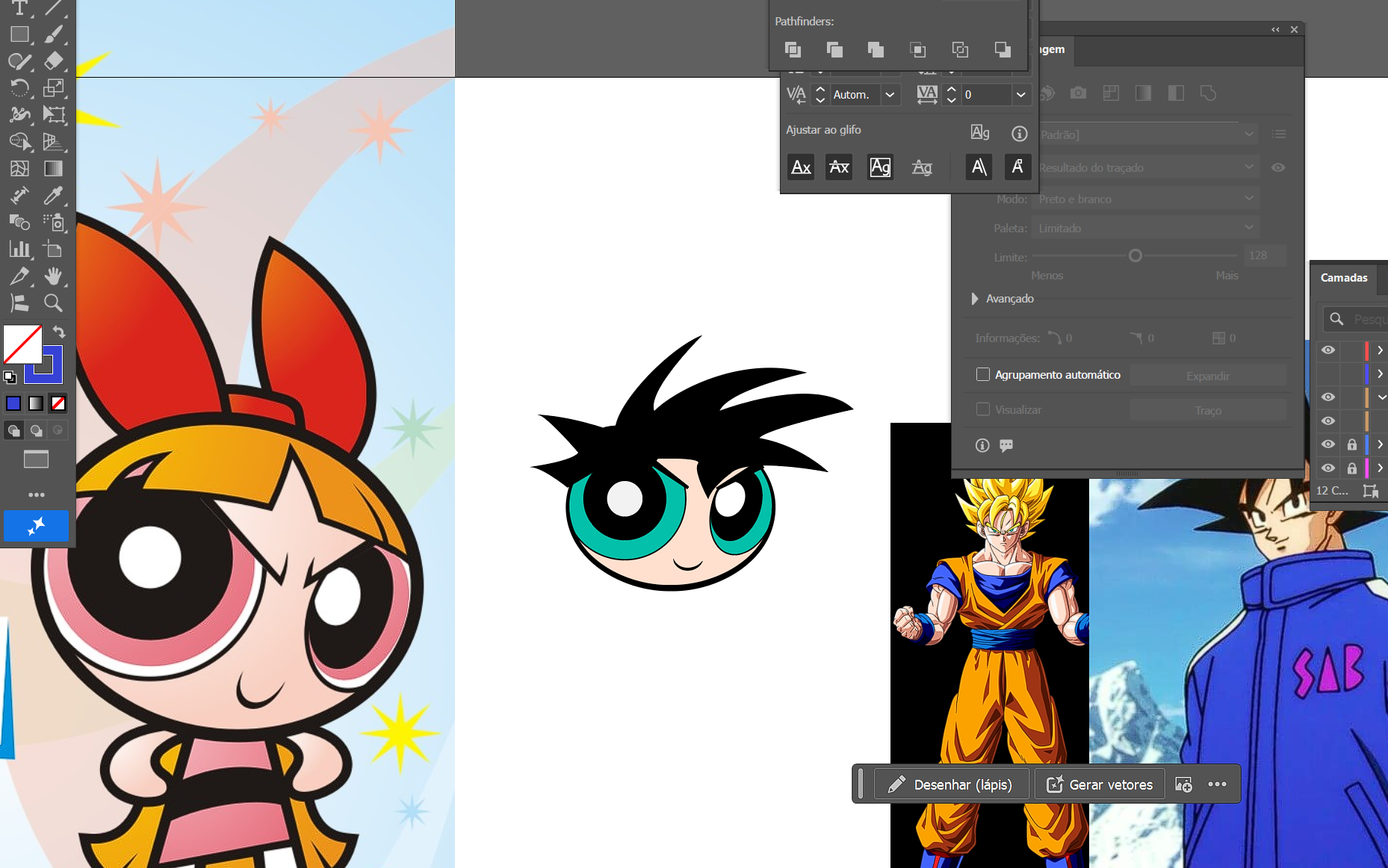Unlock the pink layer lock icon
Viewport: 1388px width, 868px height.
pyautogui.click(x=1351, y=468)
